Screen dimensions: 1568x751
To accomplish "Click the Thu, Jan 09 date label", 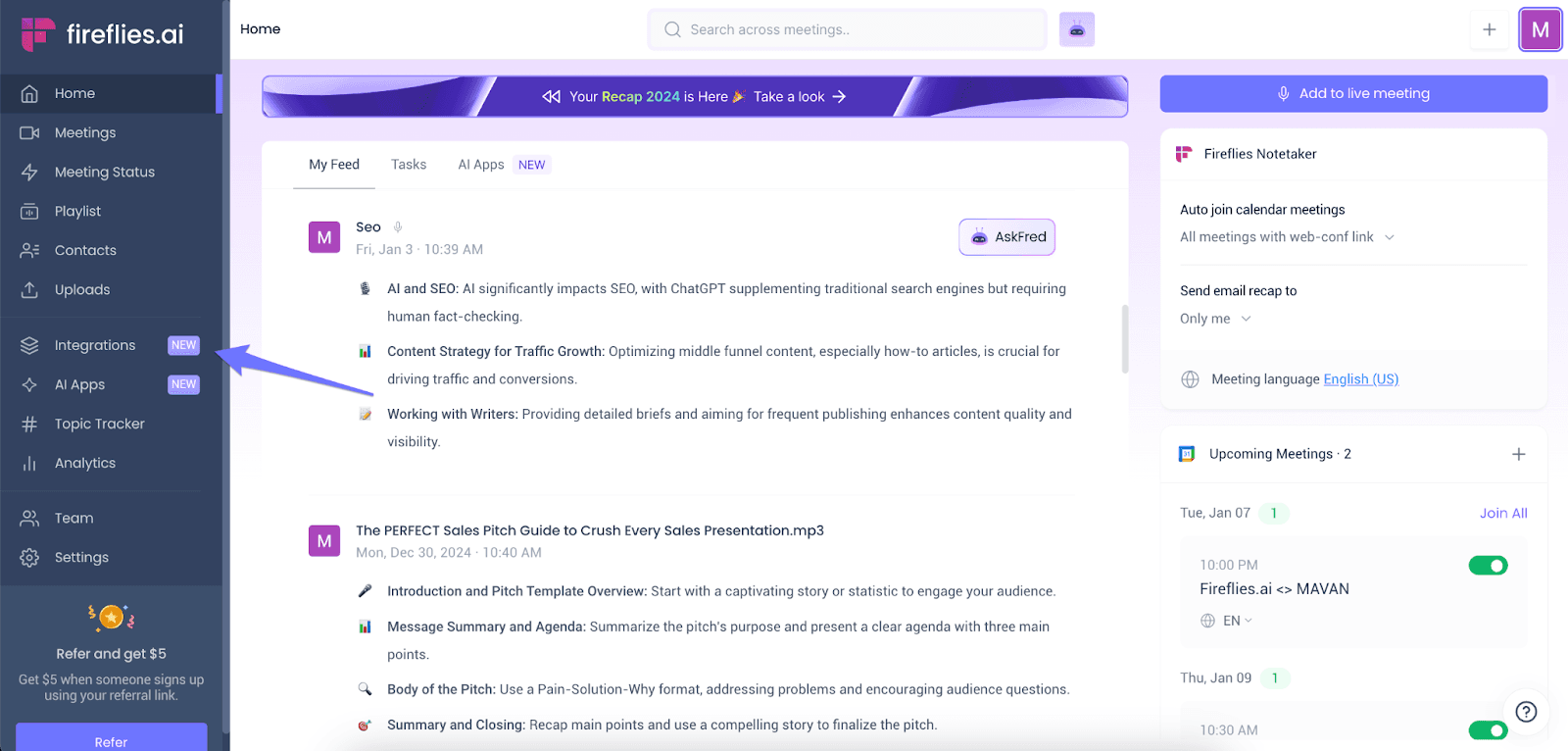I will 1215,677.
